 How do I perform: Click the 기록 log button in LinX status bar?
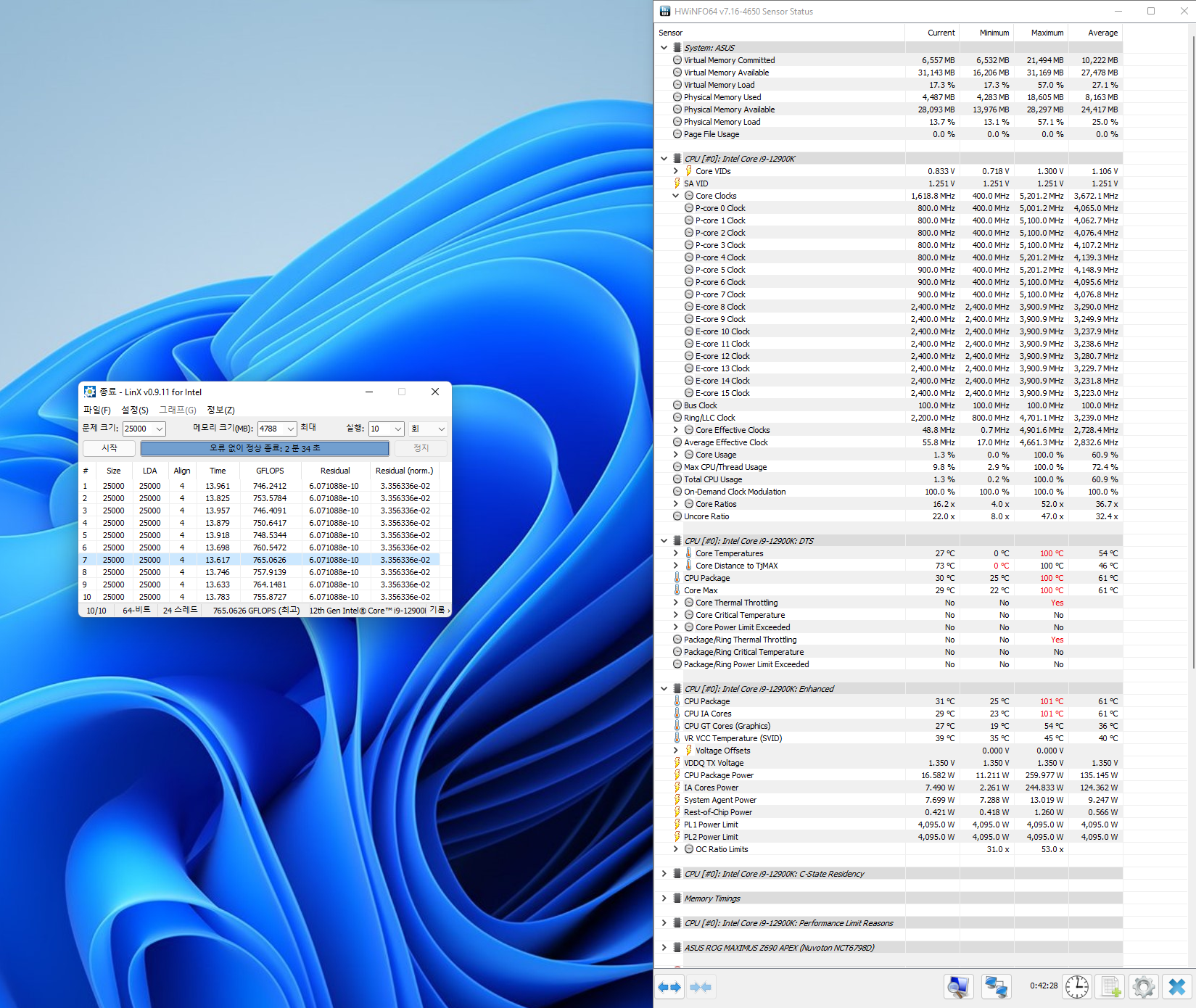[437, 610]
